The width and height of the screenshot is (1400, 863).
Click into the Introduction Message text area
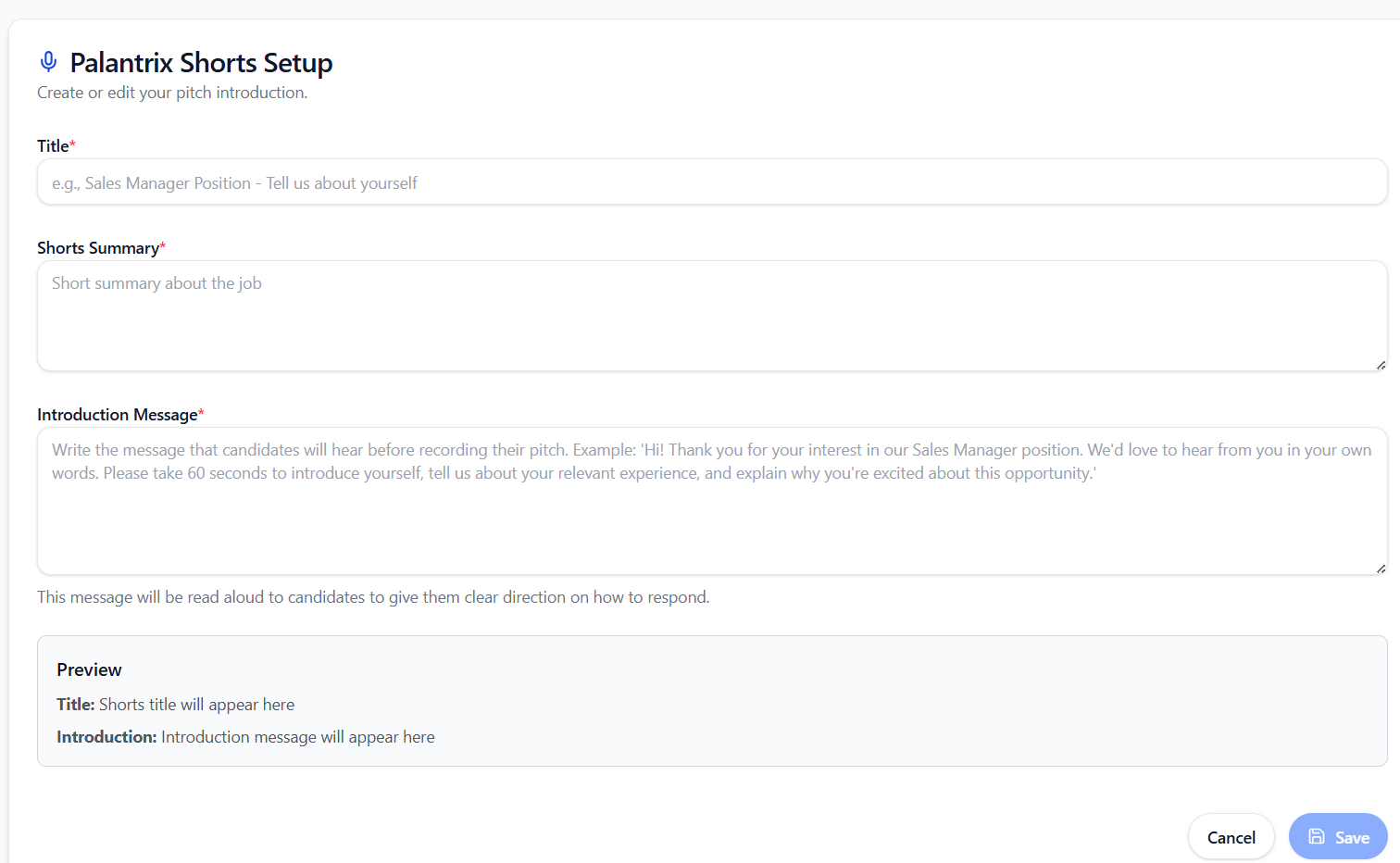(x=712, y=501)
